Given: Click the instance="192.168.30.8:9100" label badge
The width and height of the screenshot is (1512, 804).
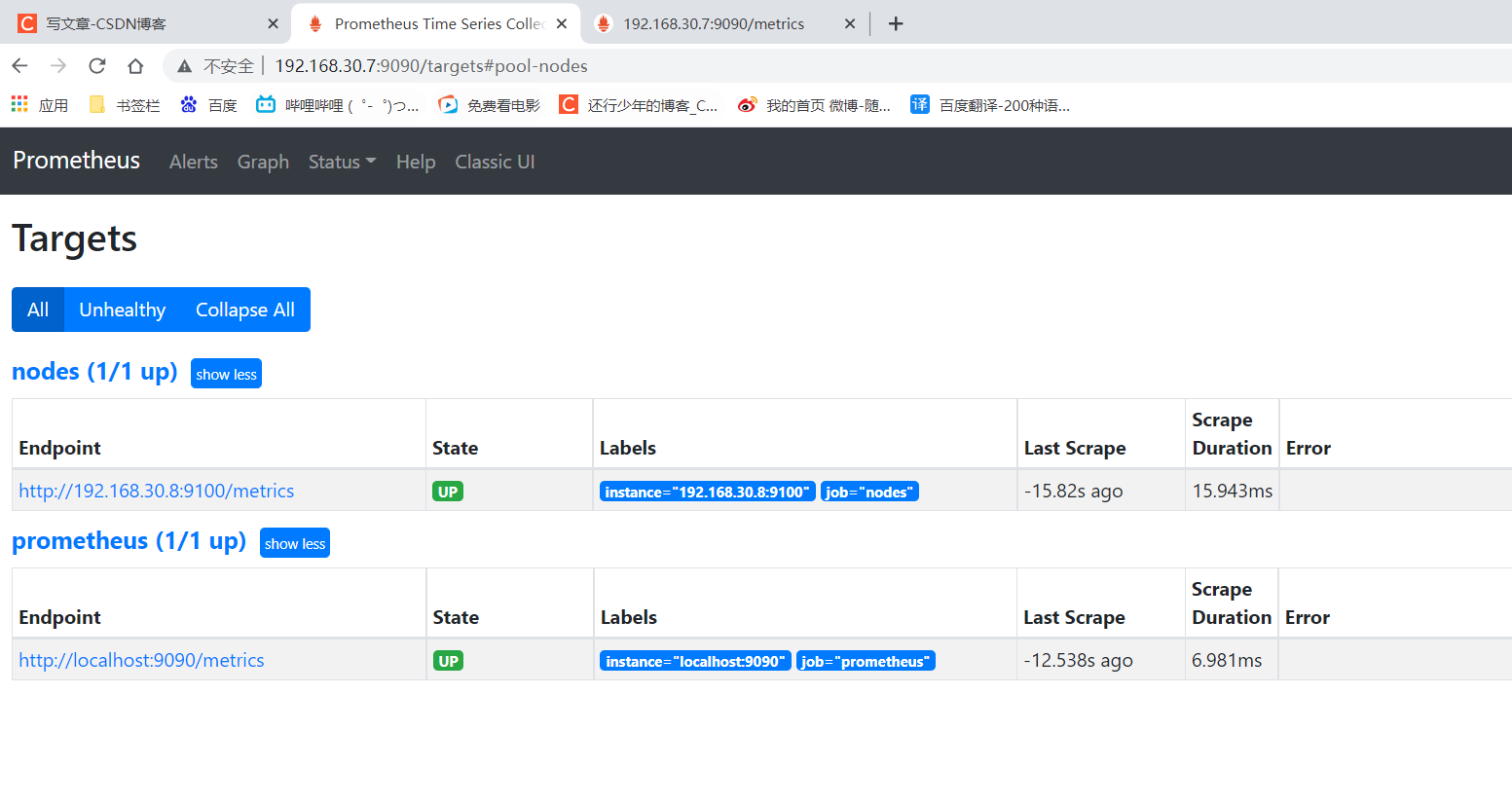Looking at the screenshot, I should pos(708,492).
